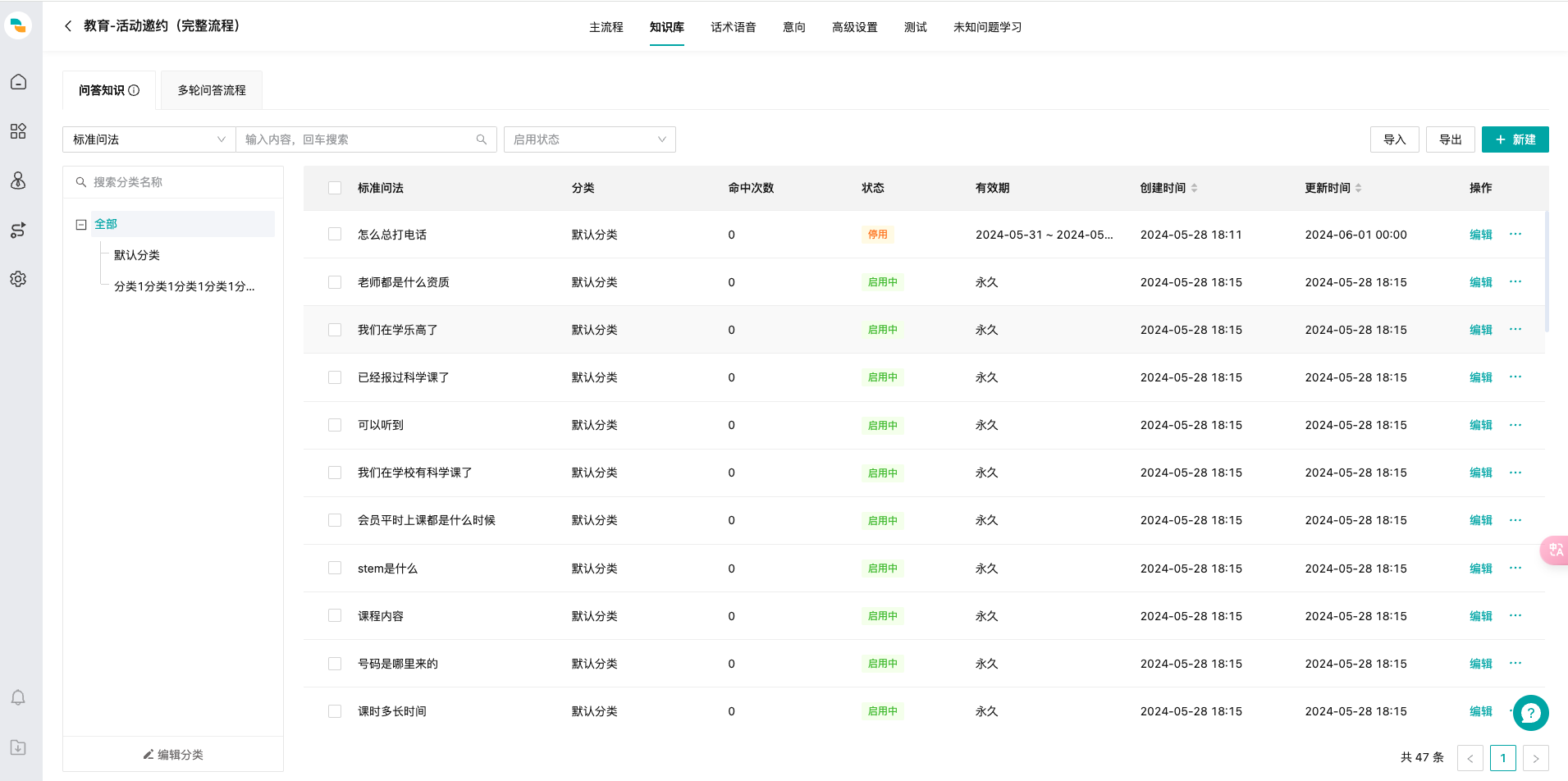1568x781 pixels.
Task: Select page 1 in pagination
Action: tap(1503, 758)
